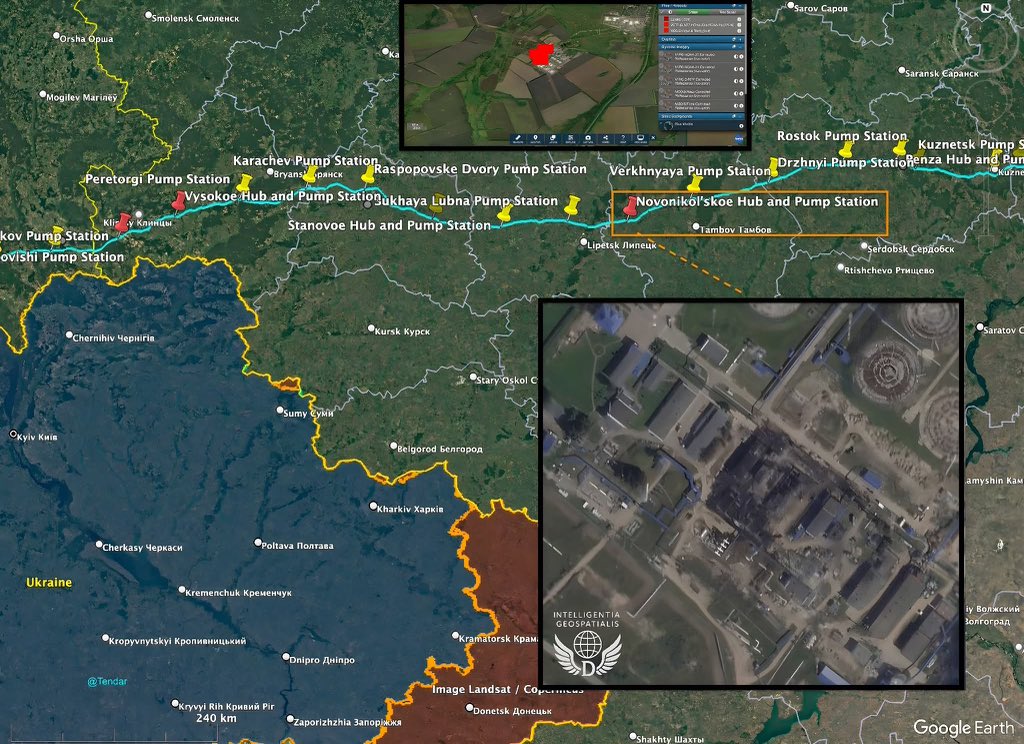Screen dimensions: 1024x744
Task: Select the pencil draw tool in the inset toolbar
Action: (518, 136)
